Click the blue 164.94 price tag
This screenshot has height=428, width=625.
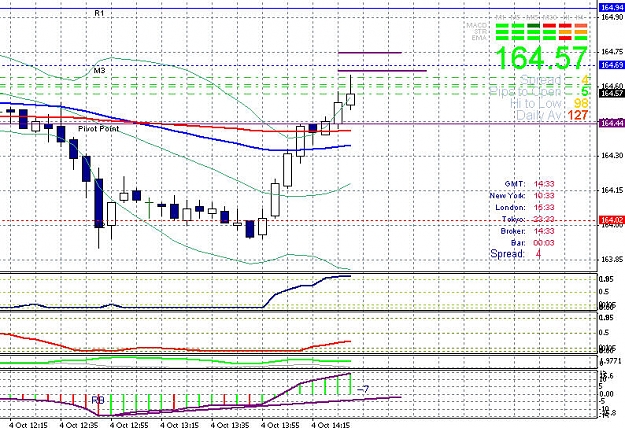(x=612, y=8)
